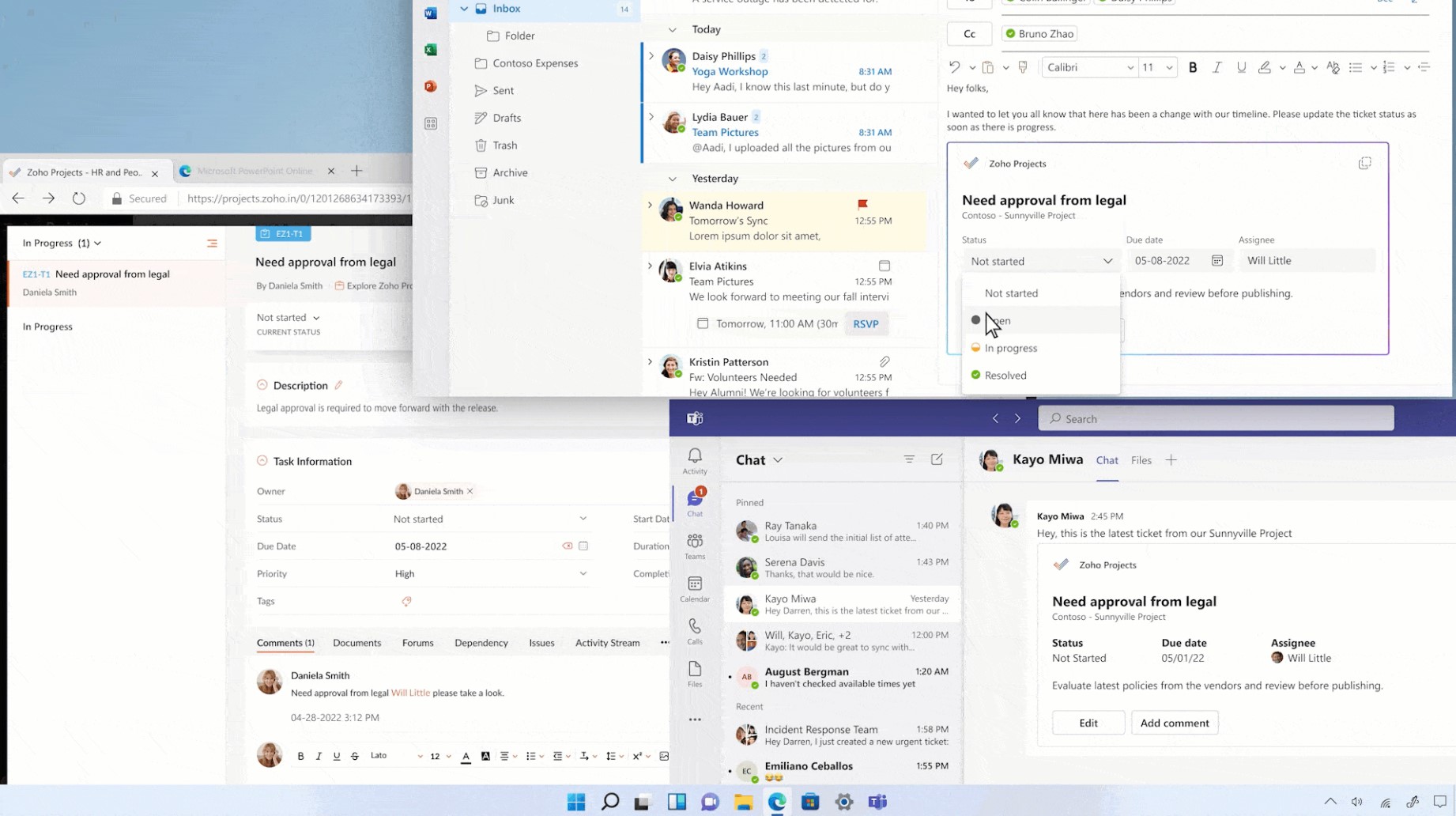
Task: Click the filter icon in Chat list
Action: (909, 459)
